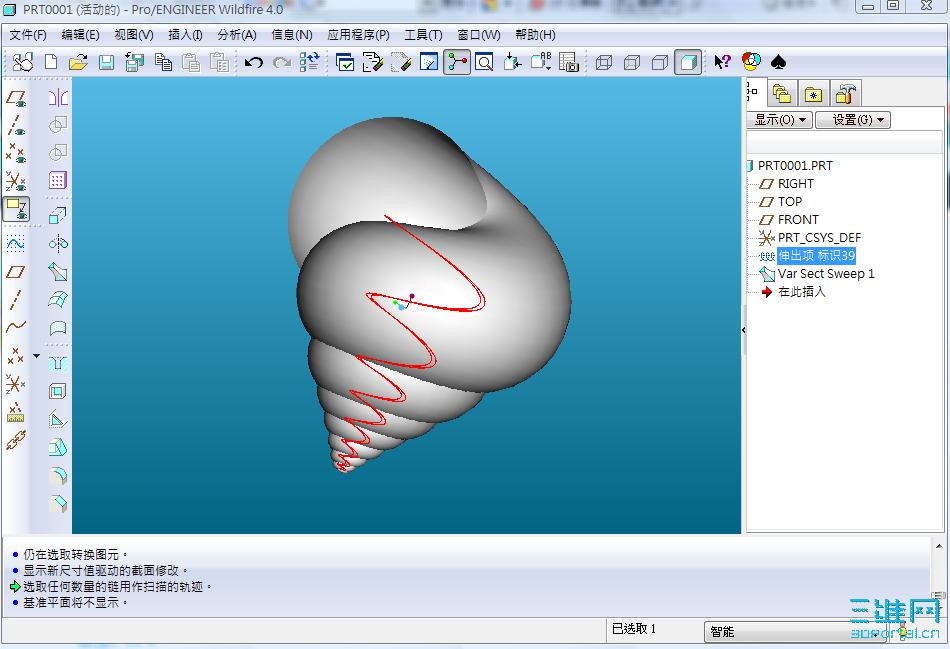This screenshot has height=649, width=950.
Task: Open the 编辑(E) menu
Action: (x=81, y=35)
